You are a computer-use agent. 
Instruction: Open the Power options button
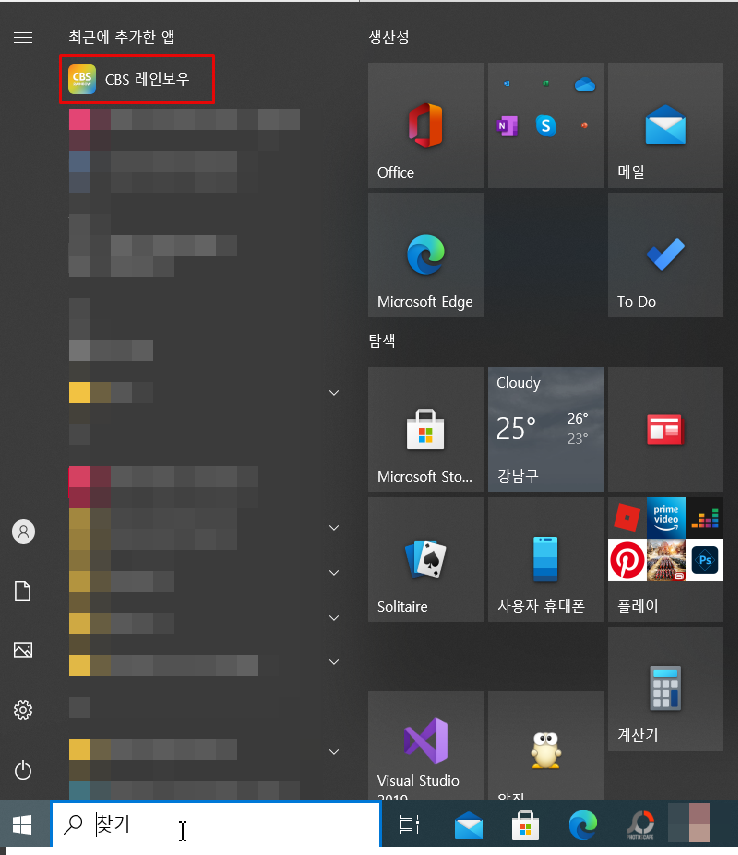coord(23,770)
